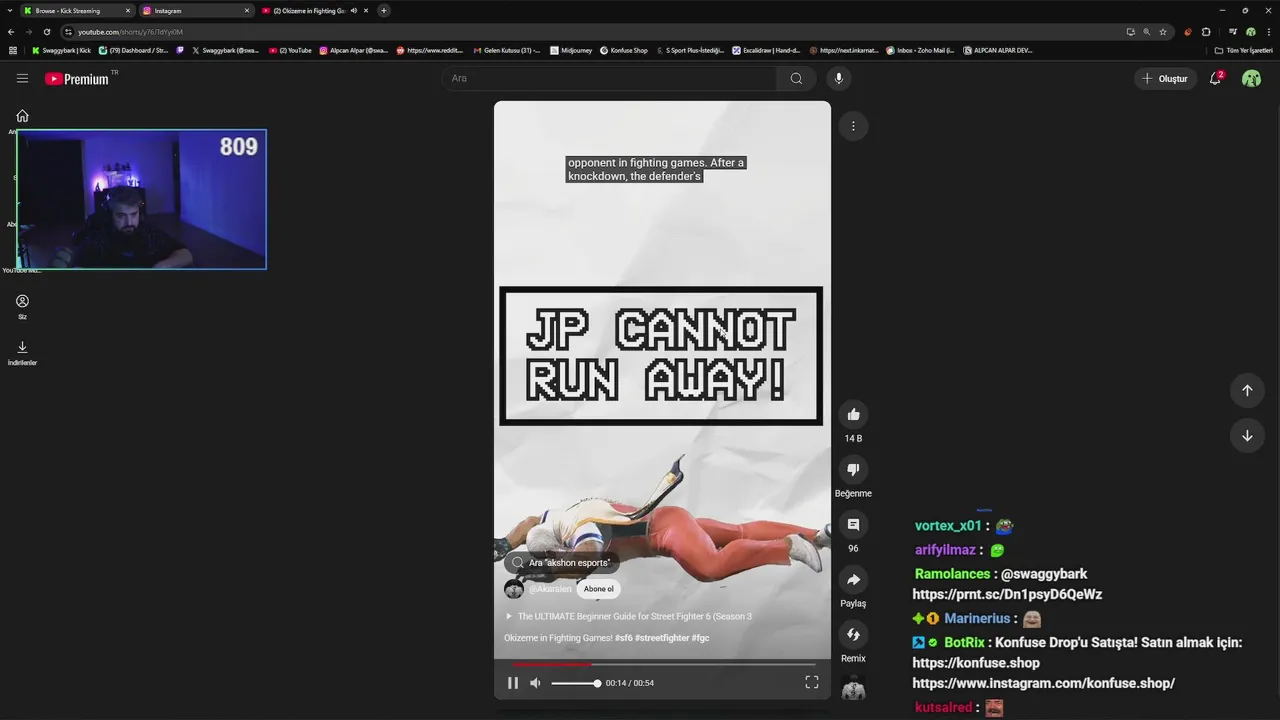Open the Twitch bookmark icon
The width and height of the screenshot is (1280, 720).
click(x=180, y=50)
